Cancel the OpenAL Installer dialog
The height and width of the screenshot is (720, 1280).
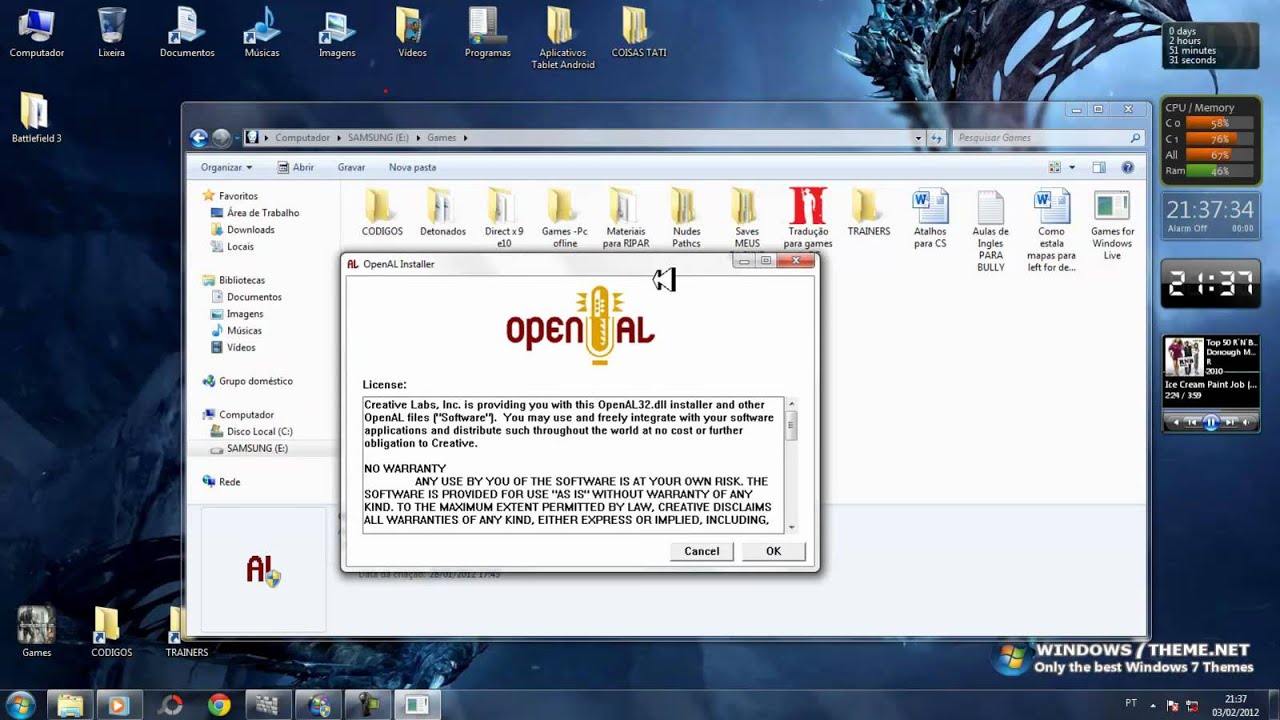[701, 551]
